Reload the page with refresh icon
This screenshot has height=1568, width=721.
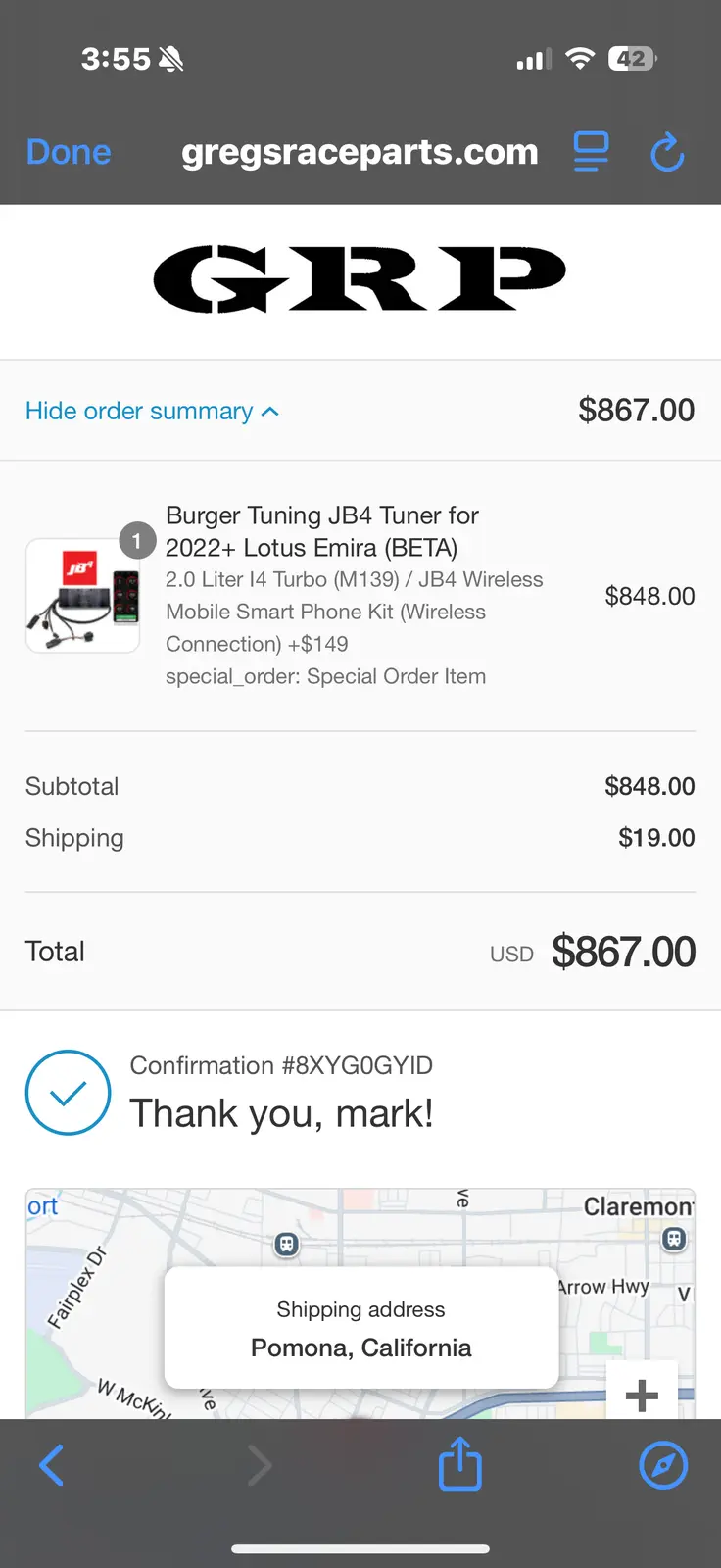667,152
